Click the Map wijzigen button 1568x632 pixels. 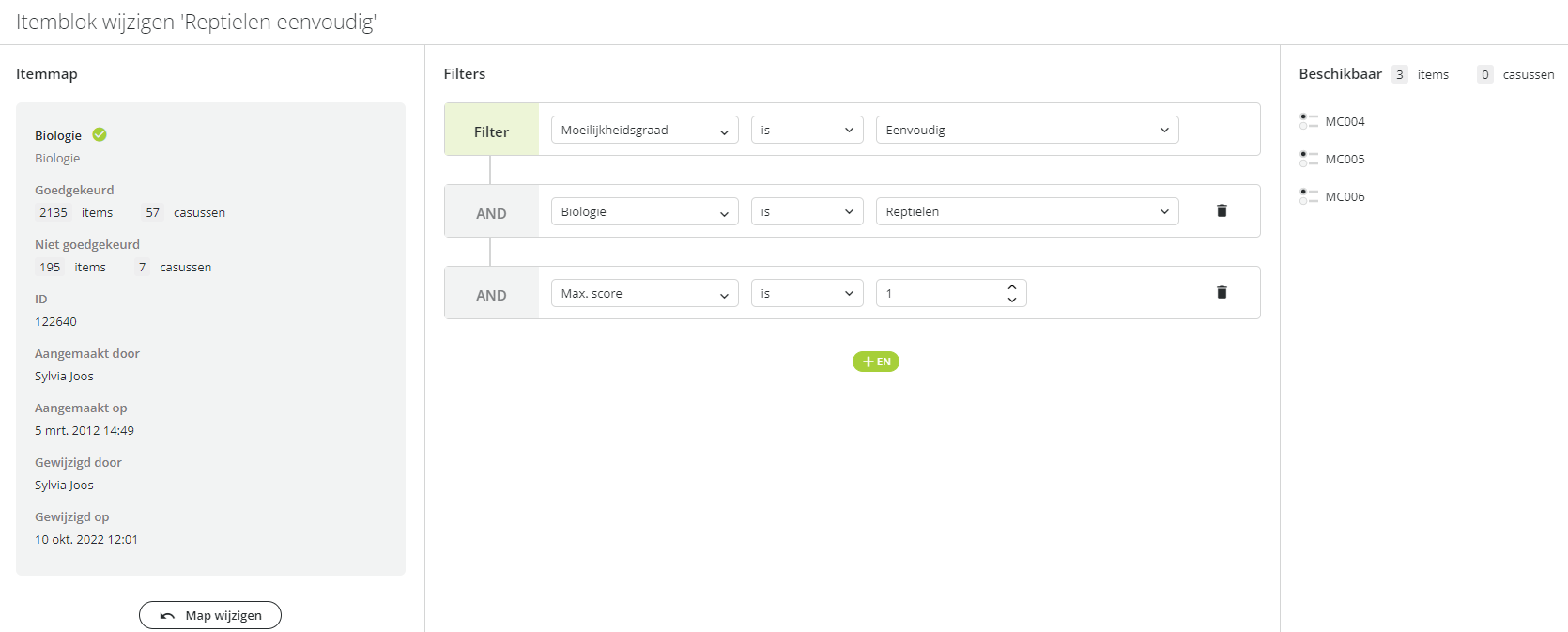210,615
